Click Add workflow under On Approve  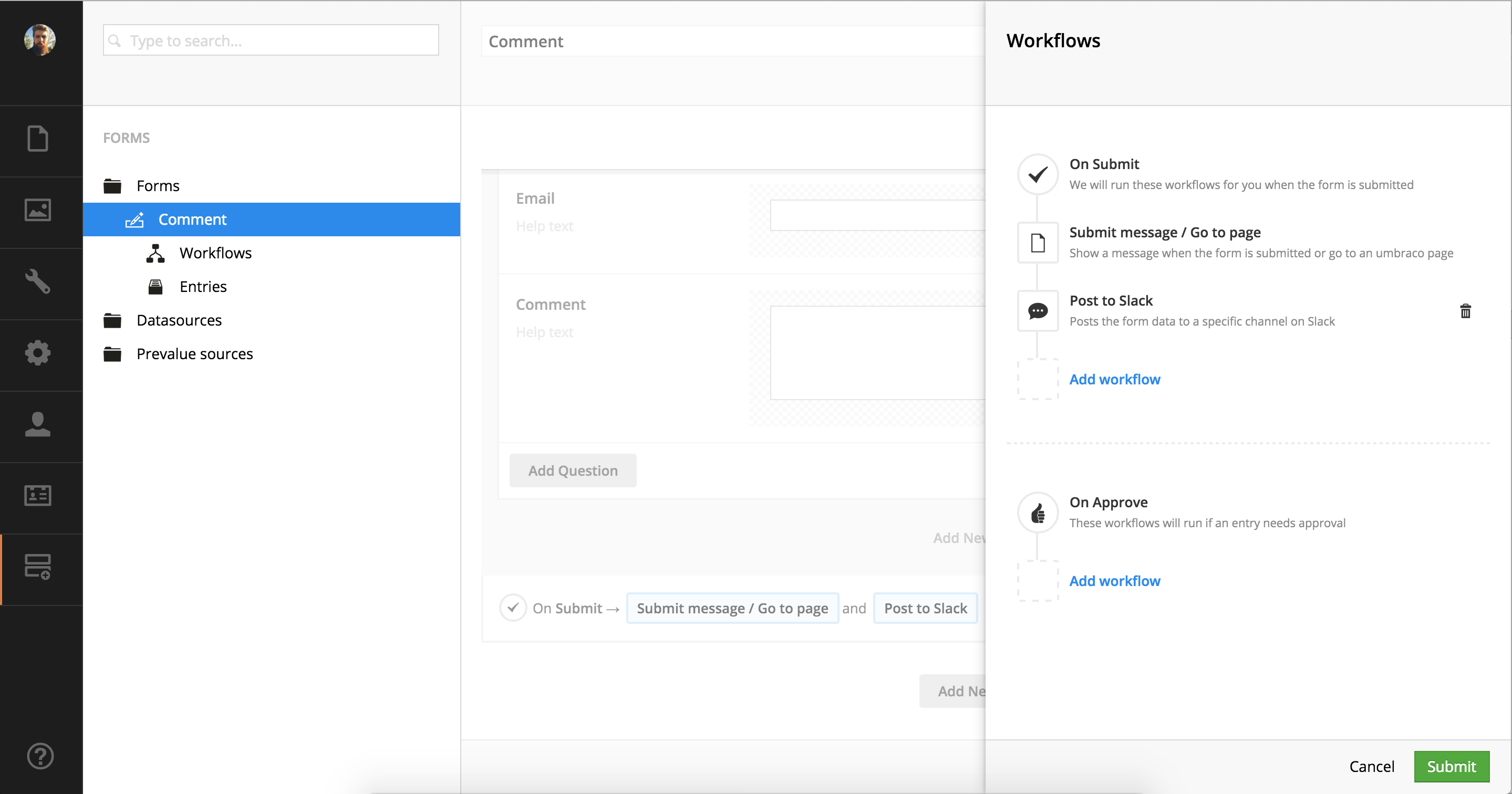click(1114, 581)
